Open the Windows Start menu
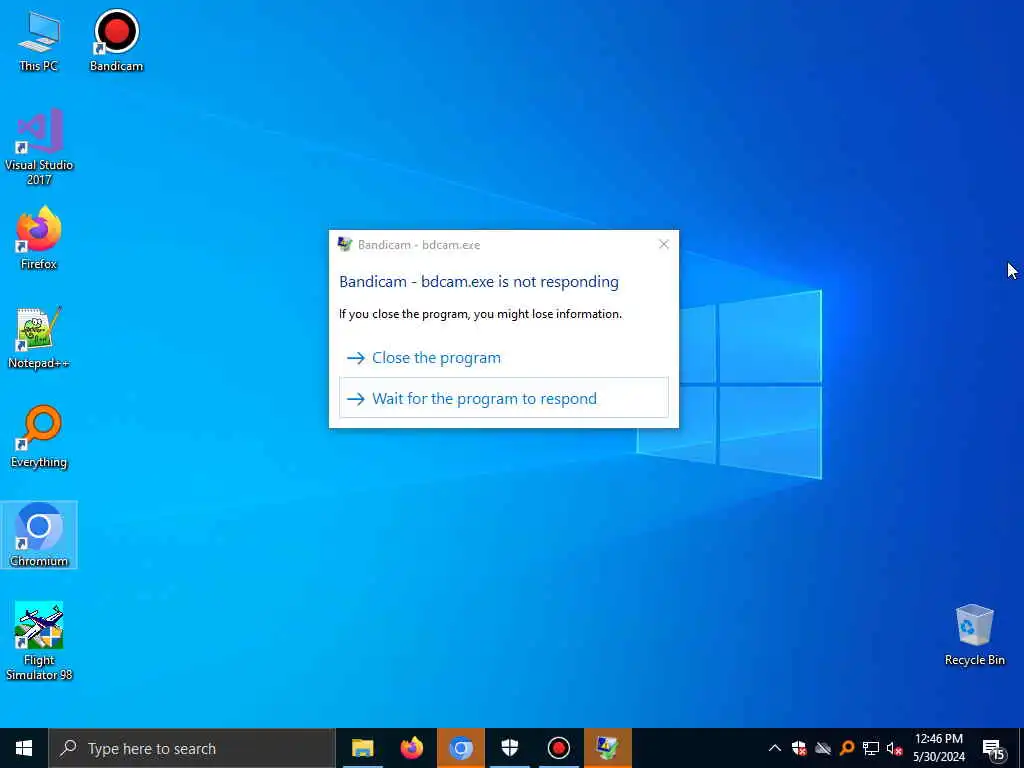The image size is (1024, 768). 24,748
